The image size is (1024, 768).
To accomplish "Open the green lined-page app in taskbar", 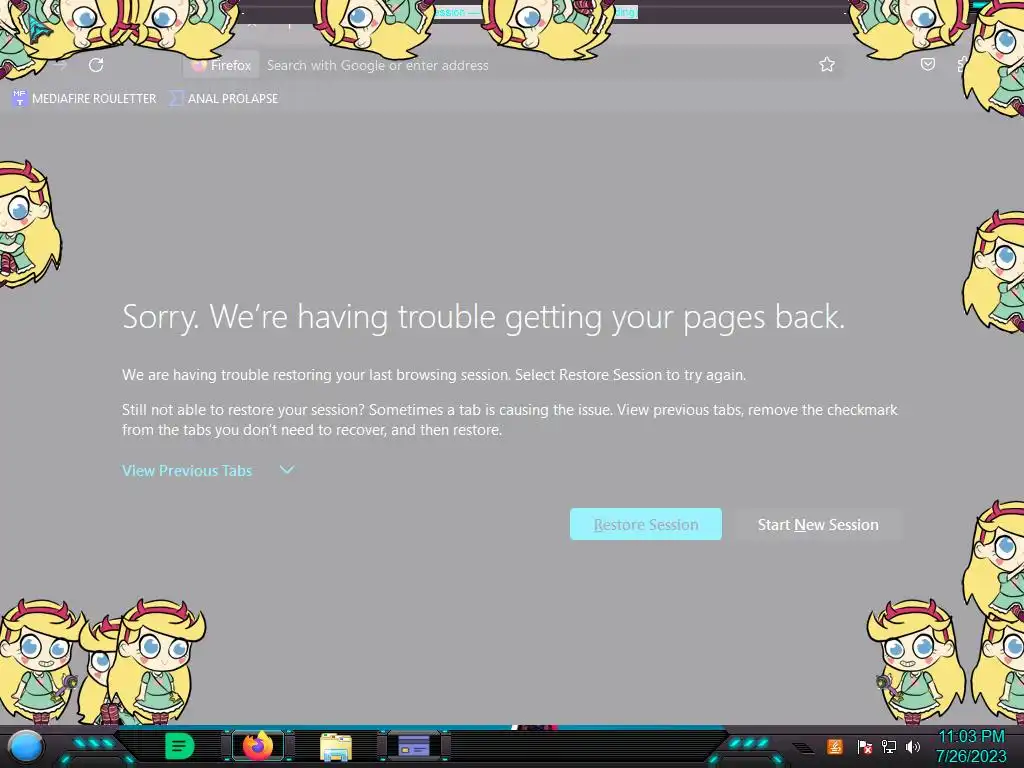I will (x=179, y=746).
